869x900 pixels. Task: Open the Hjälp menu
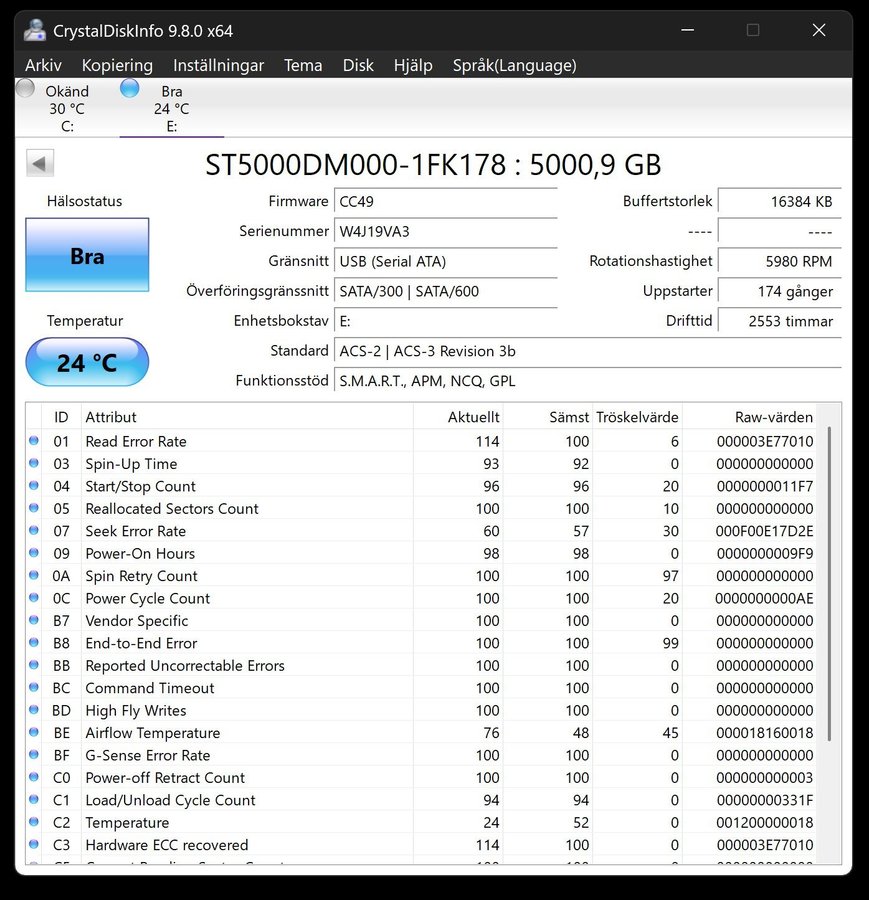[413, 65]
